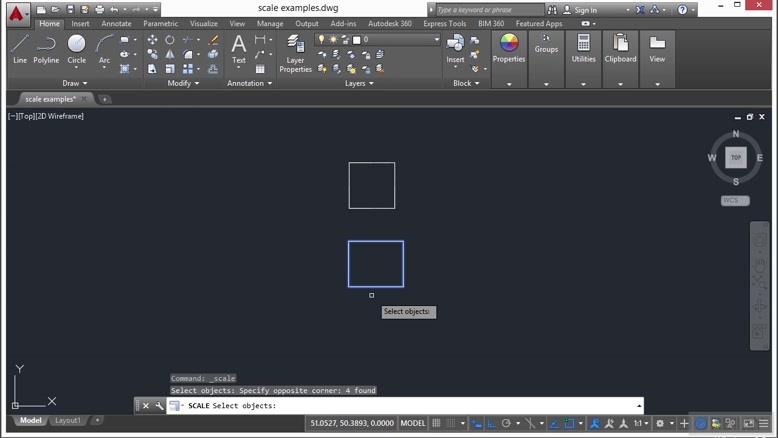Click the Hatch tool in Draw panel
Viewport: 778px width, 438px height.
point(125,69)
